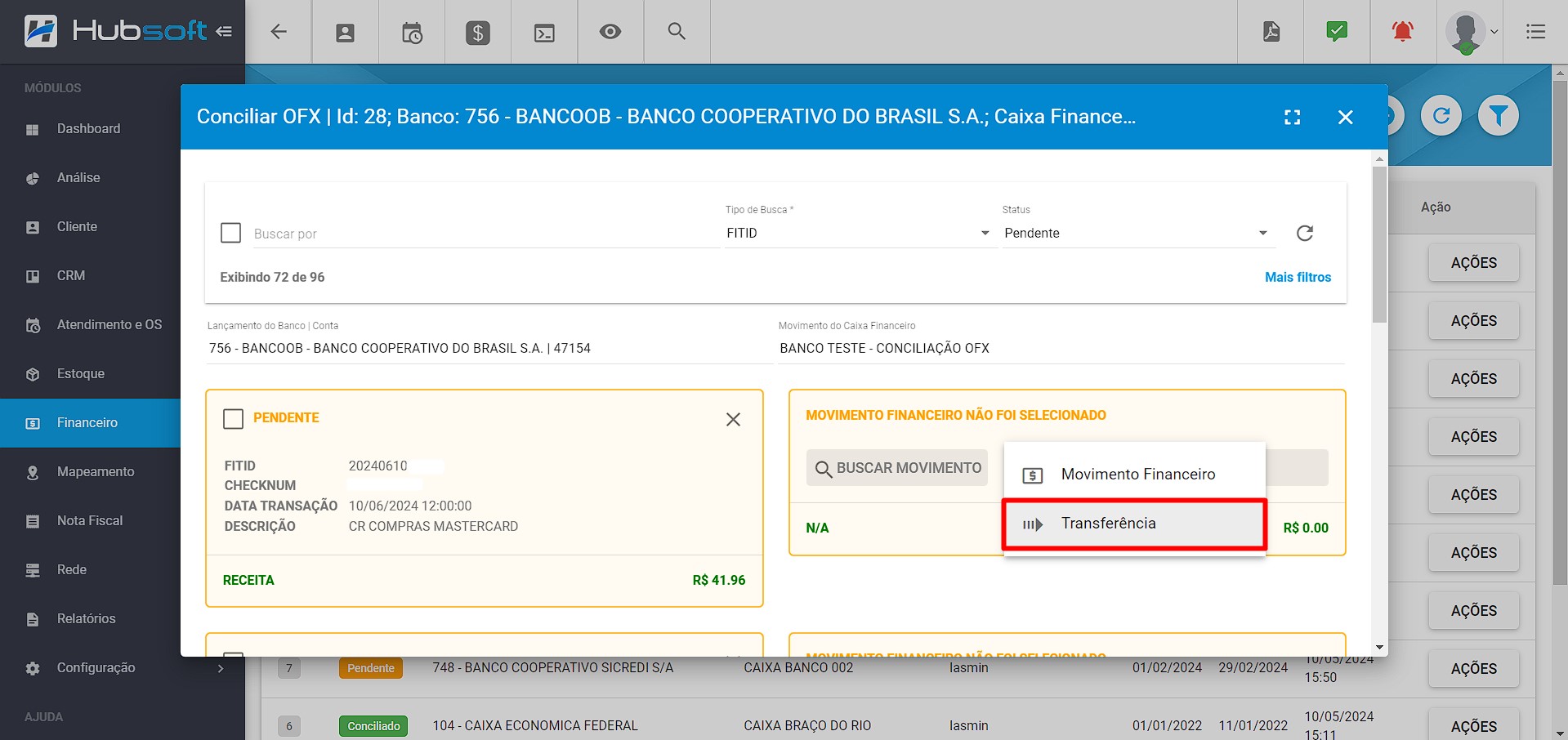The width and height of the screenshot is (1568, 740).
Task: Open the calendar clock toolbar icon
Action: [412, 33]
